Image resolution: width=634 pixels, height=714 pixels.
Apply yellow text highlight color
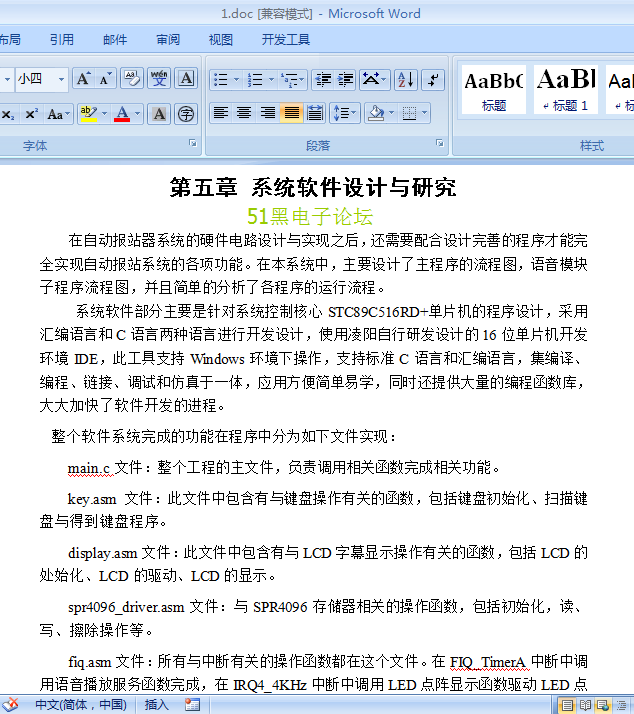tap(88, 114)
